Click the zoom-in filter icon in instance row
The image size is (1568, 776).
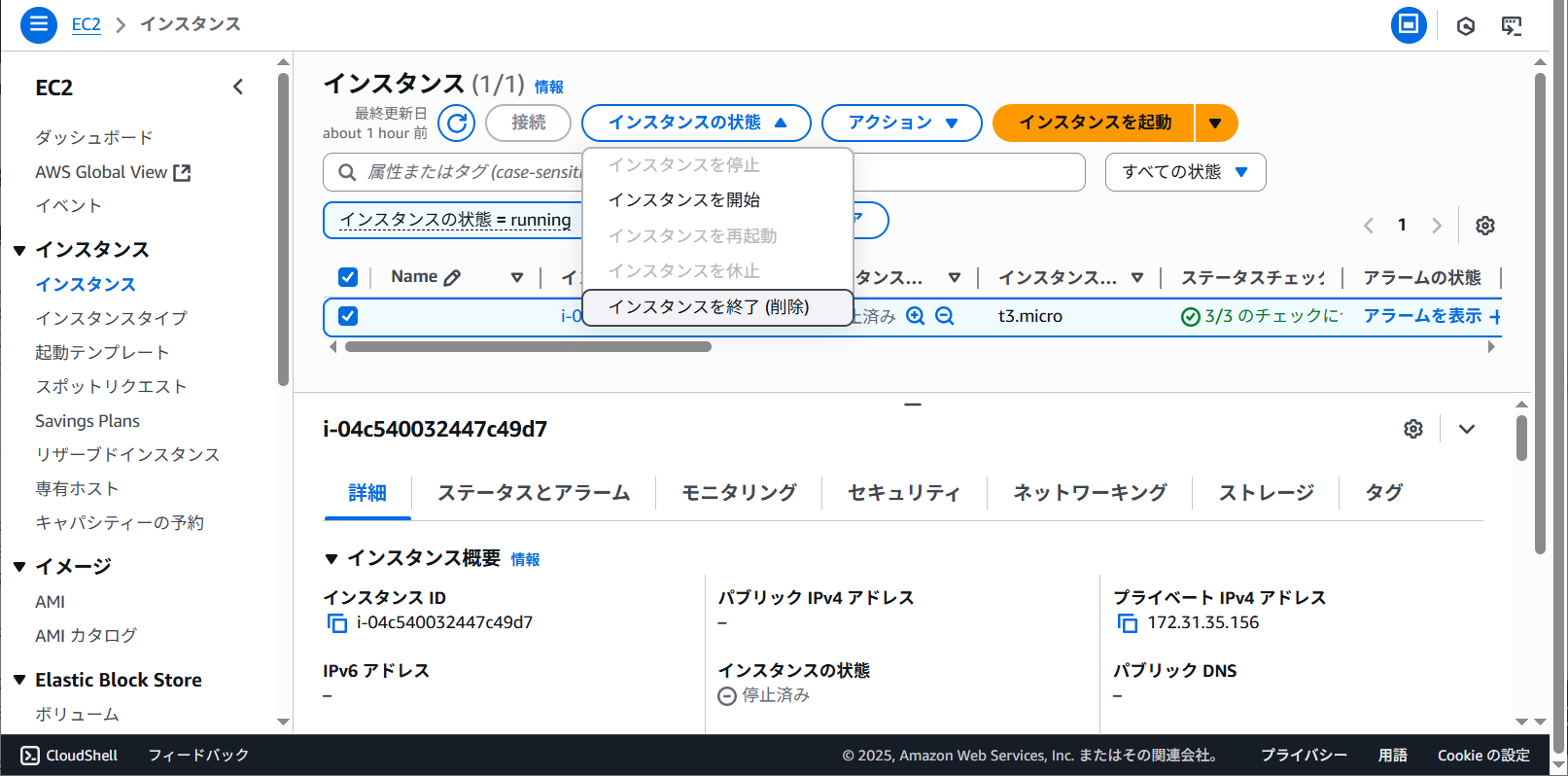pyautogui.click(x=915, y=316)
